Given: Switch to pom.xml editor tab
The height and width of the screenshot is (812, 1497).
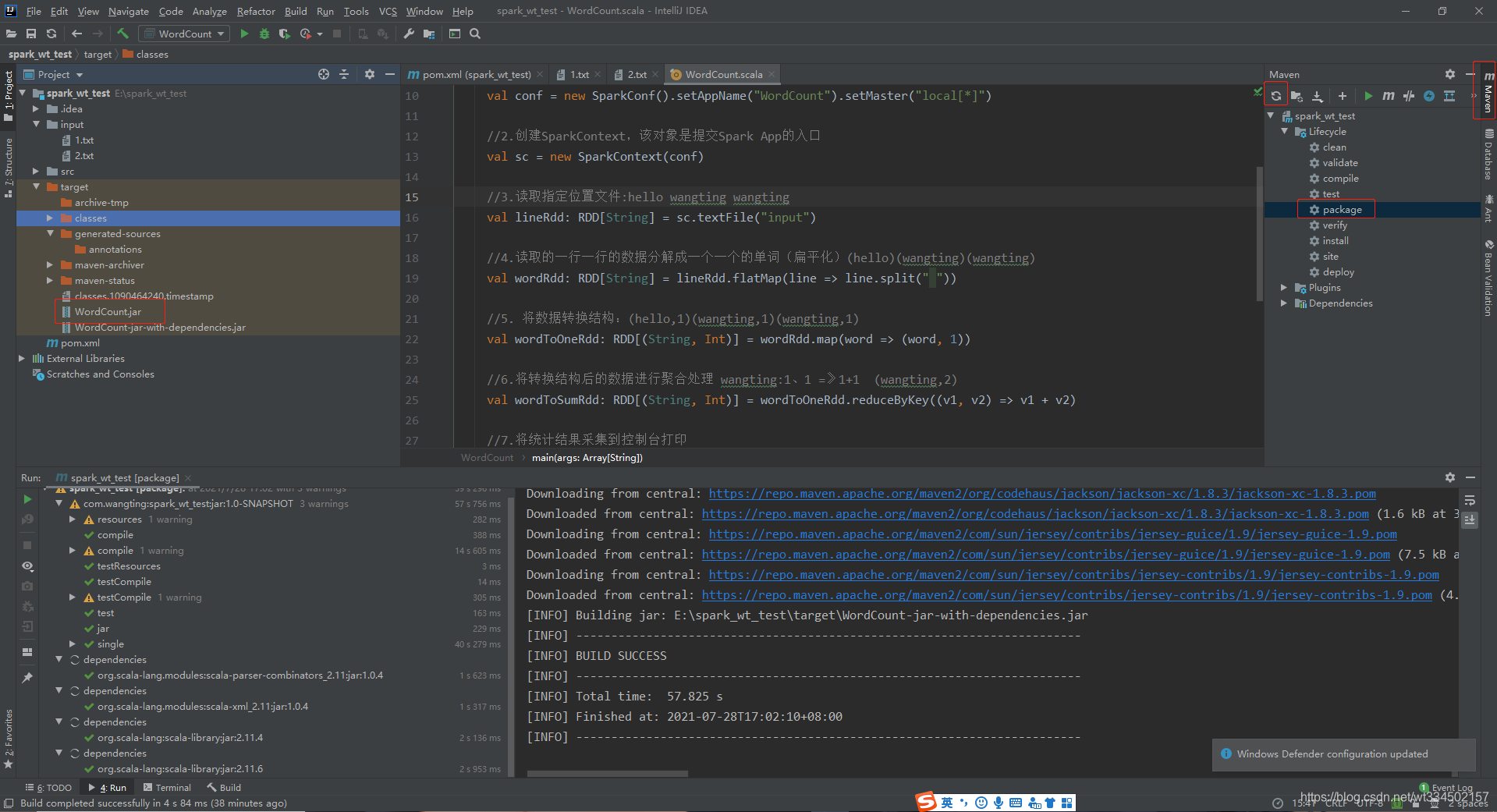Looking at the screenshot, I should 475,74.
